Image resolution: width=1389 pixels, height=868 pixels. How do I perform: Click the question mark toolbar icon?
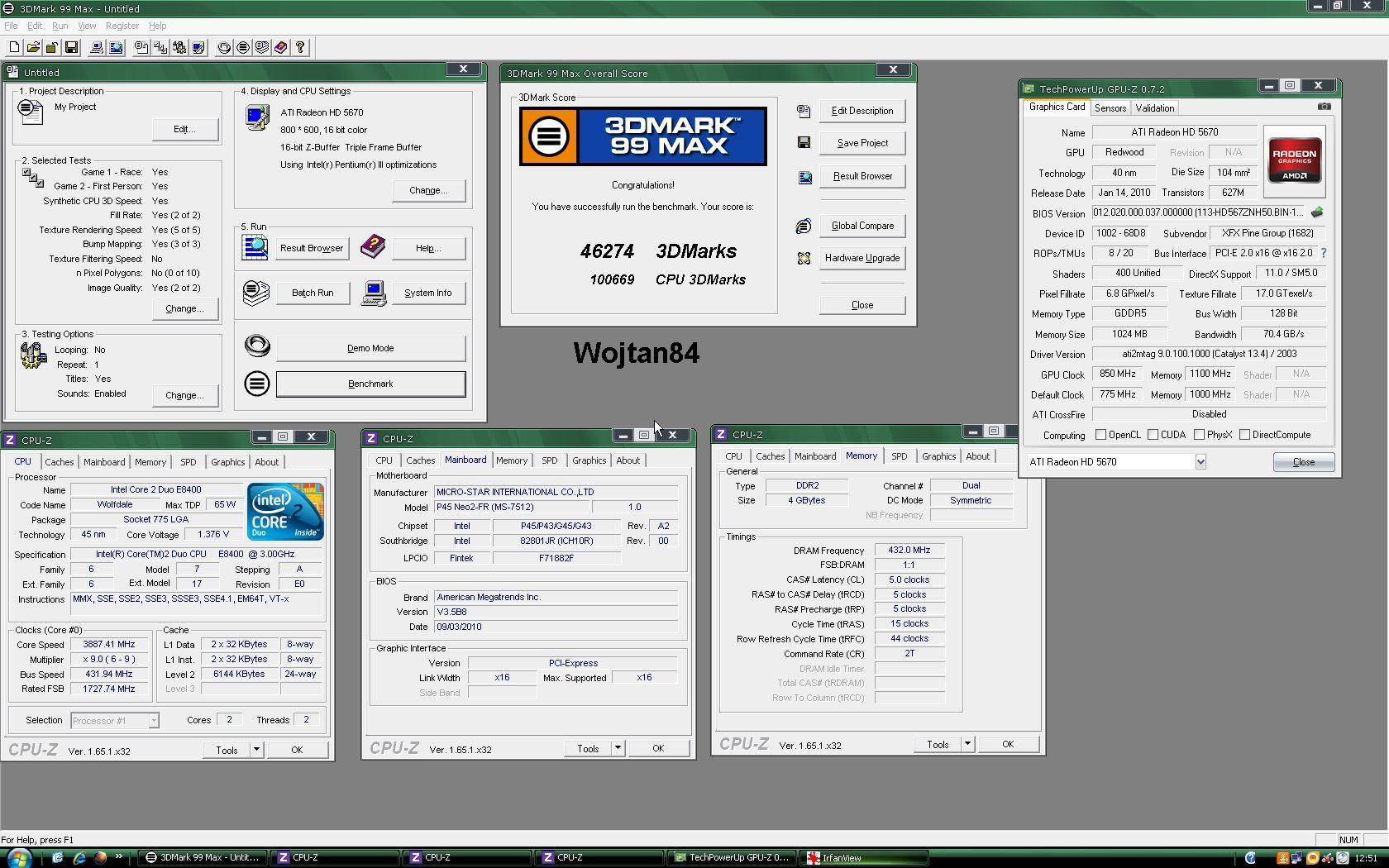click(300, 48)
